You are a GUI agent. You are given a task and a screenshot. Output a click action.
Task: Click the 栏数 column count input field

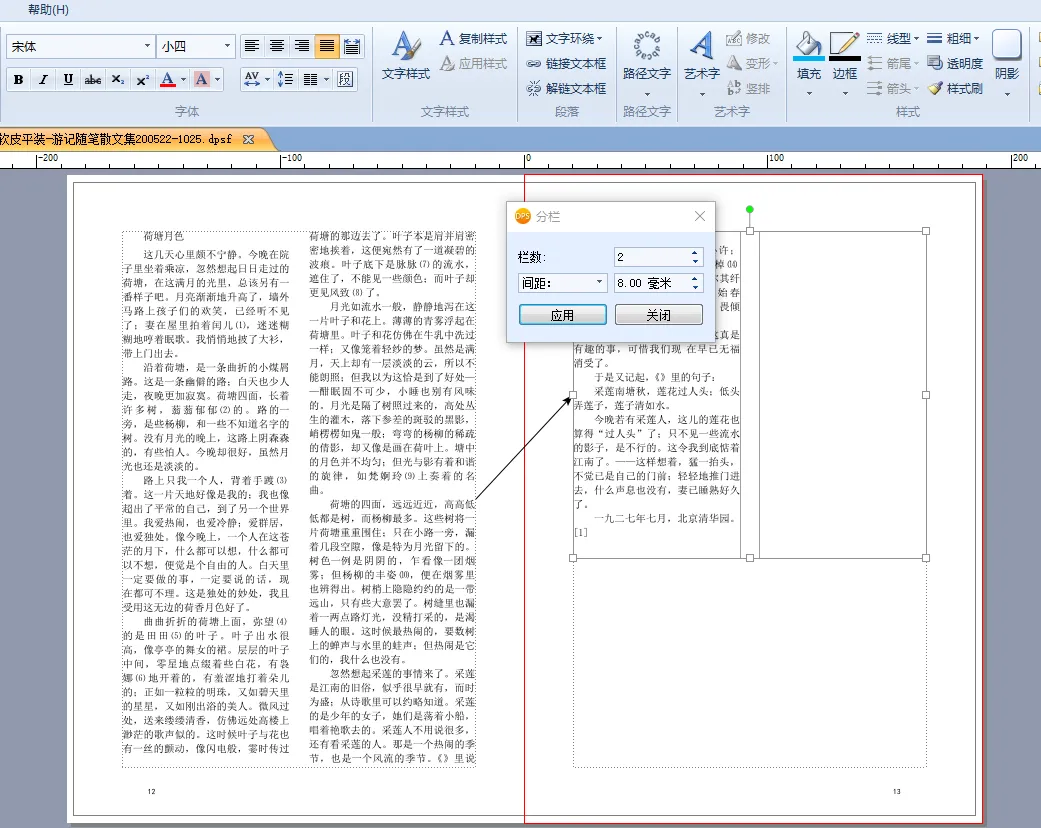(x=650, y=257)
